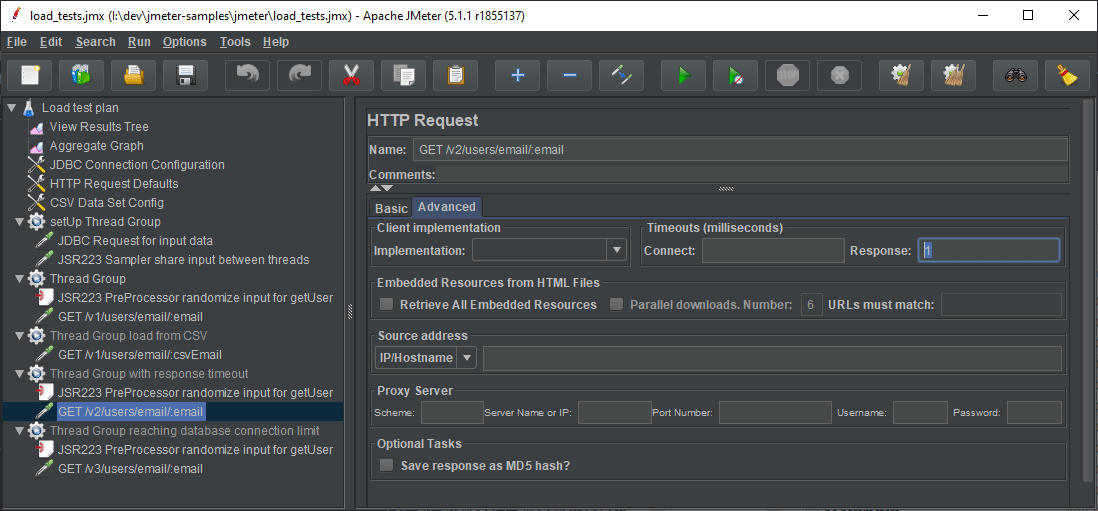Click the Proxy Port Number field

[x=774, y=412]
